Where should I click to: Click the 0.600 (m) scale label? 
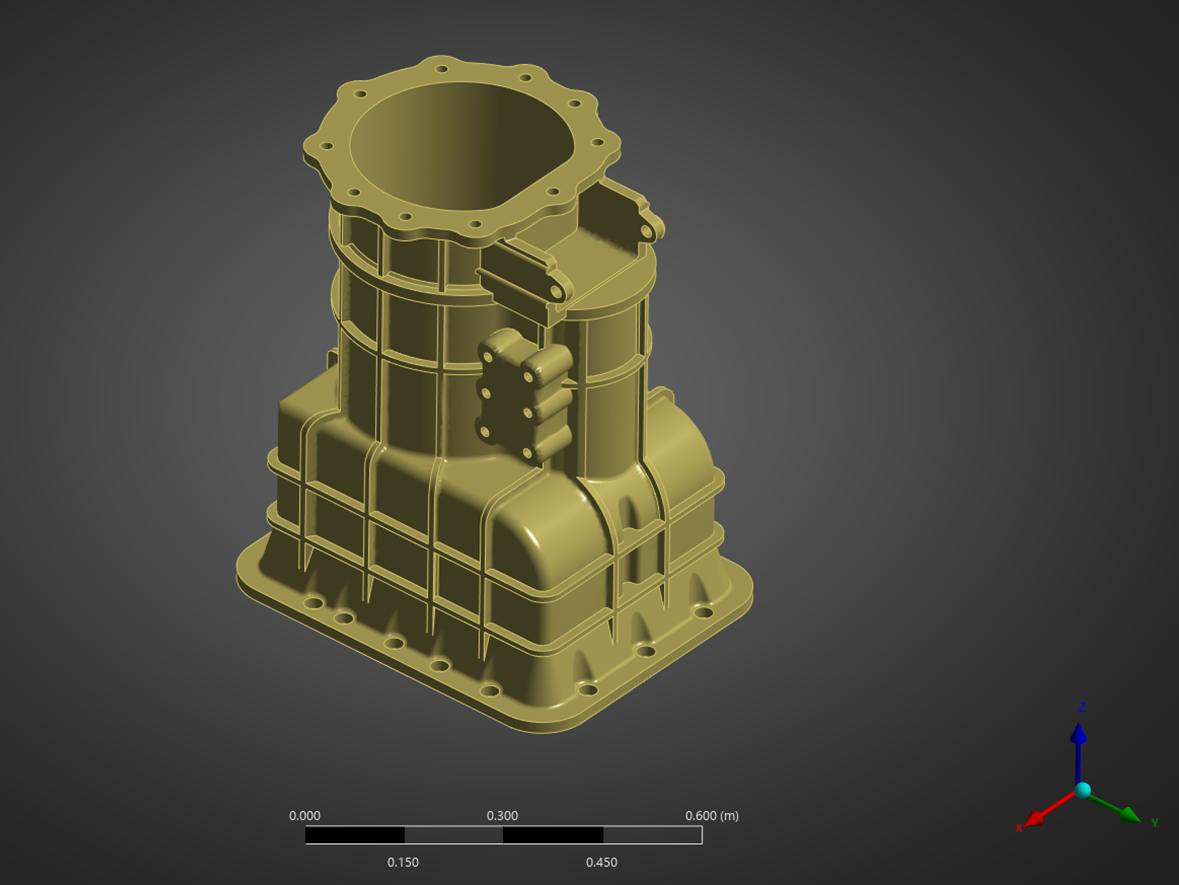tap(711, 815)
